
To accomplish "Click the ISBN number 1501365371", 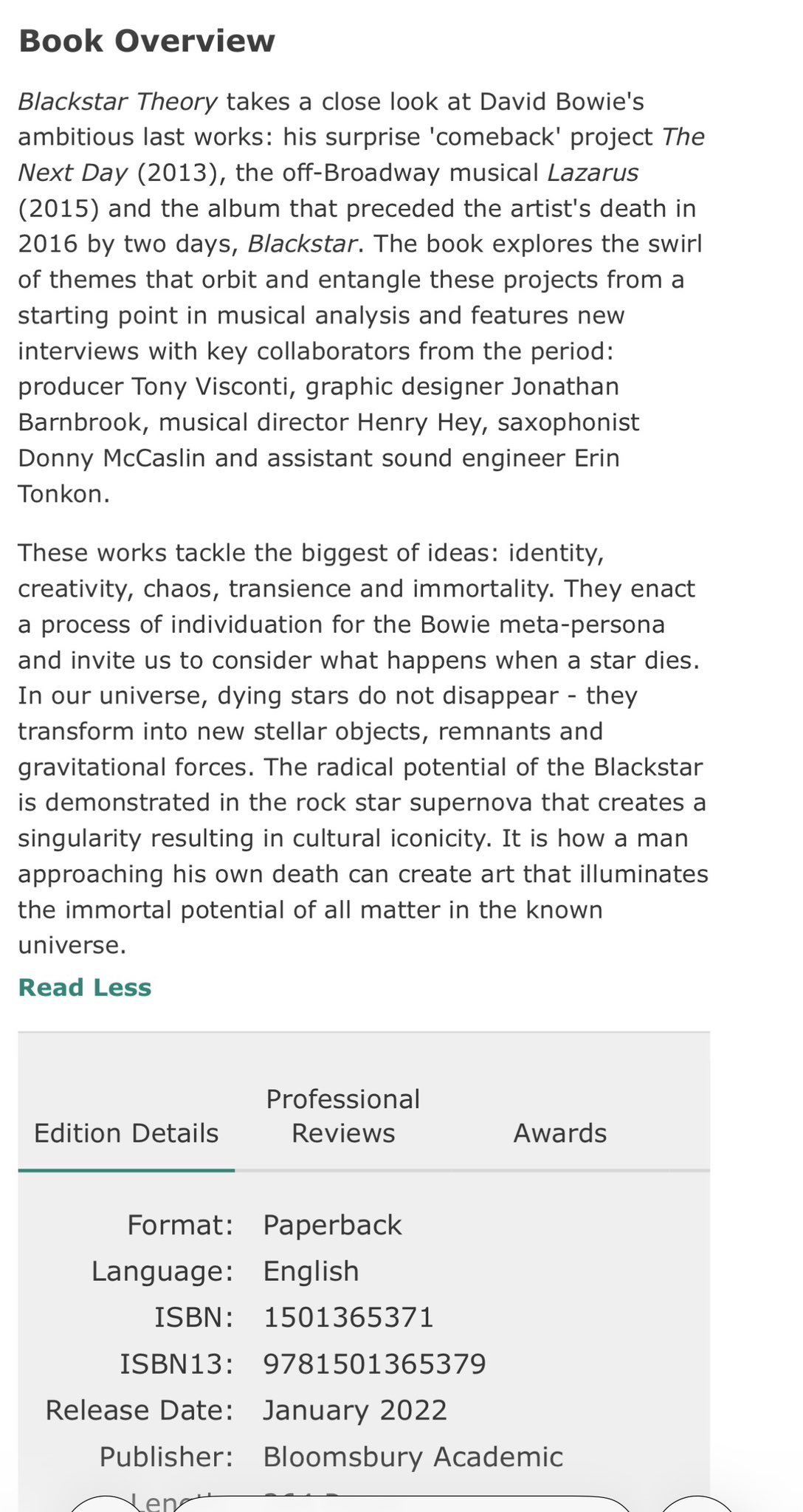I will click(x=348, y=1317).
